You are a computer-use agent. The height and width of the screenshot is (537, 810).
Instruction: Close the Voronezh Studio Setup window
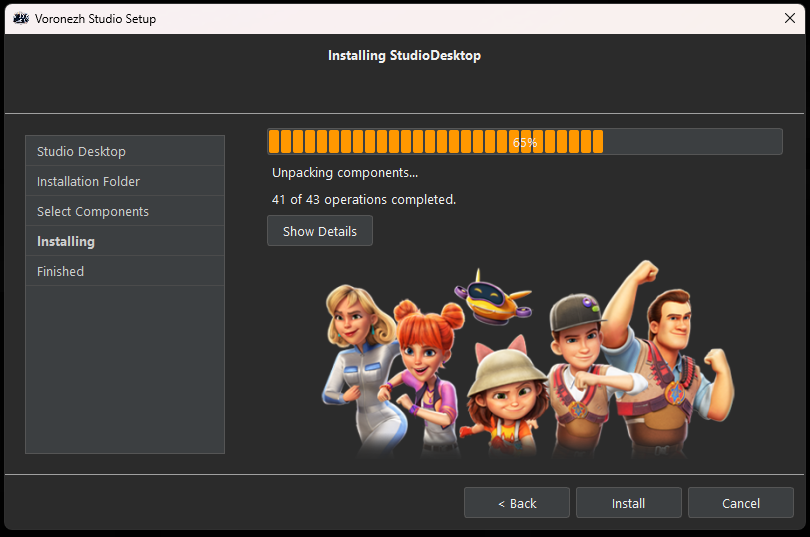pos(789,18)
